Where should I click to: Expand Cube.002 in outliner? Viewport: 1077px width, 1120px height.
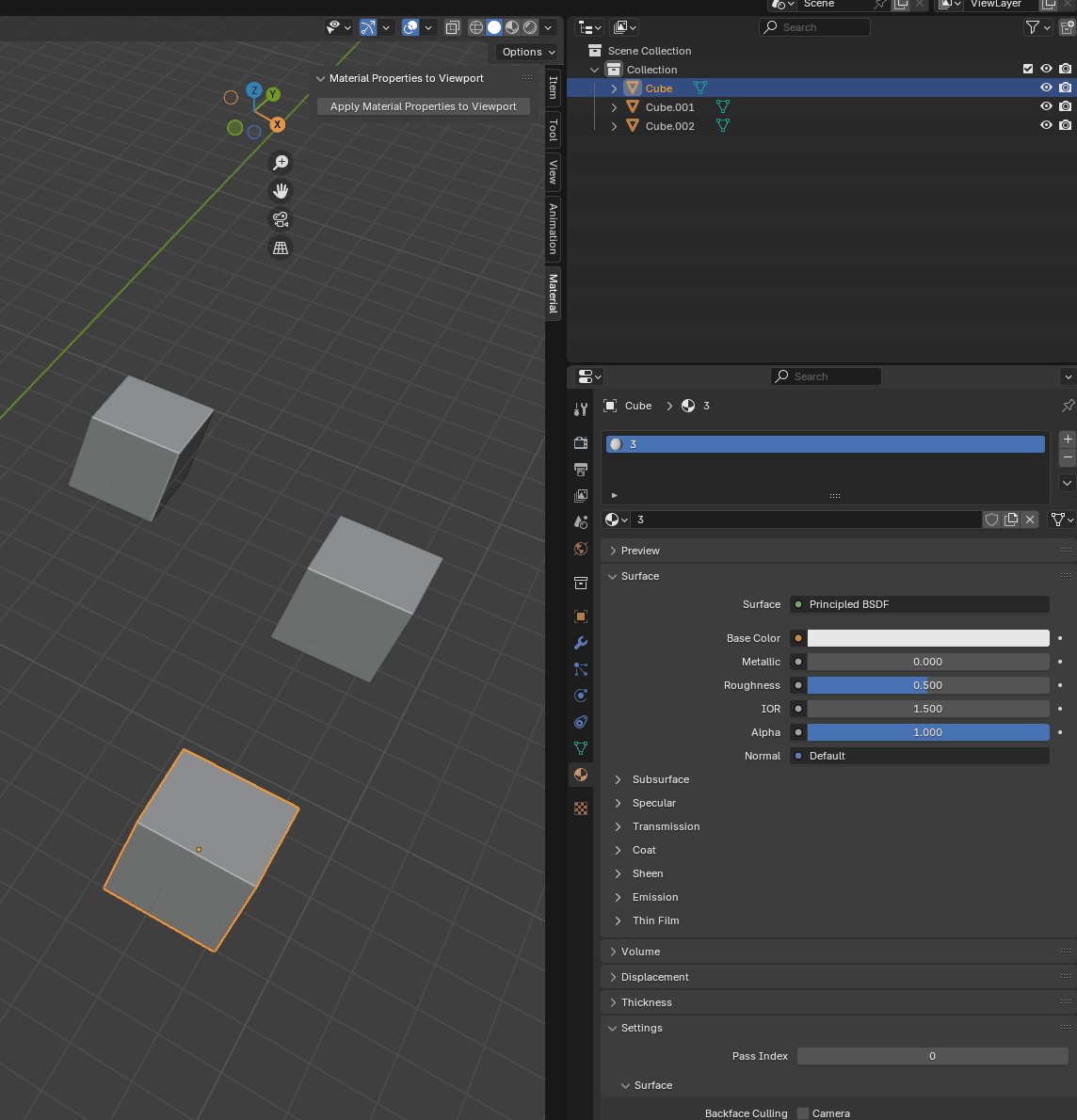[x=614, y=126]
